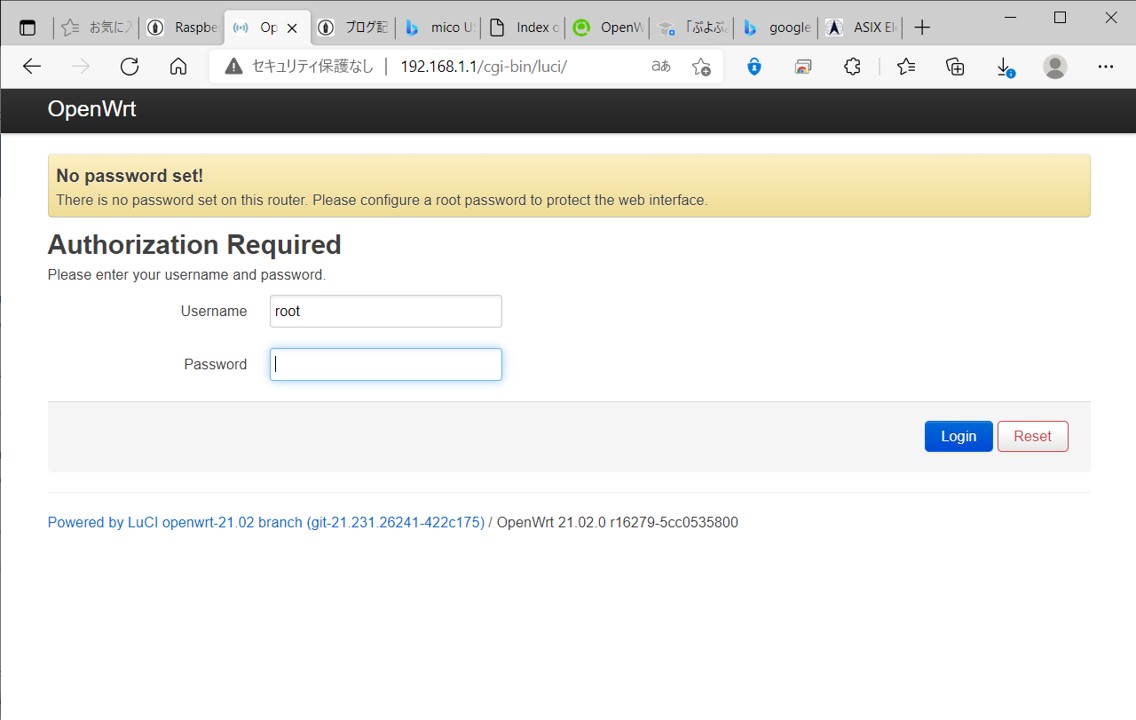Open the user profile avatar
Image resolution: width=1136 pixels, height=720 pixels.
tap(1055, 67)
